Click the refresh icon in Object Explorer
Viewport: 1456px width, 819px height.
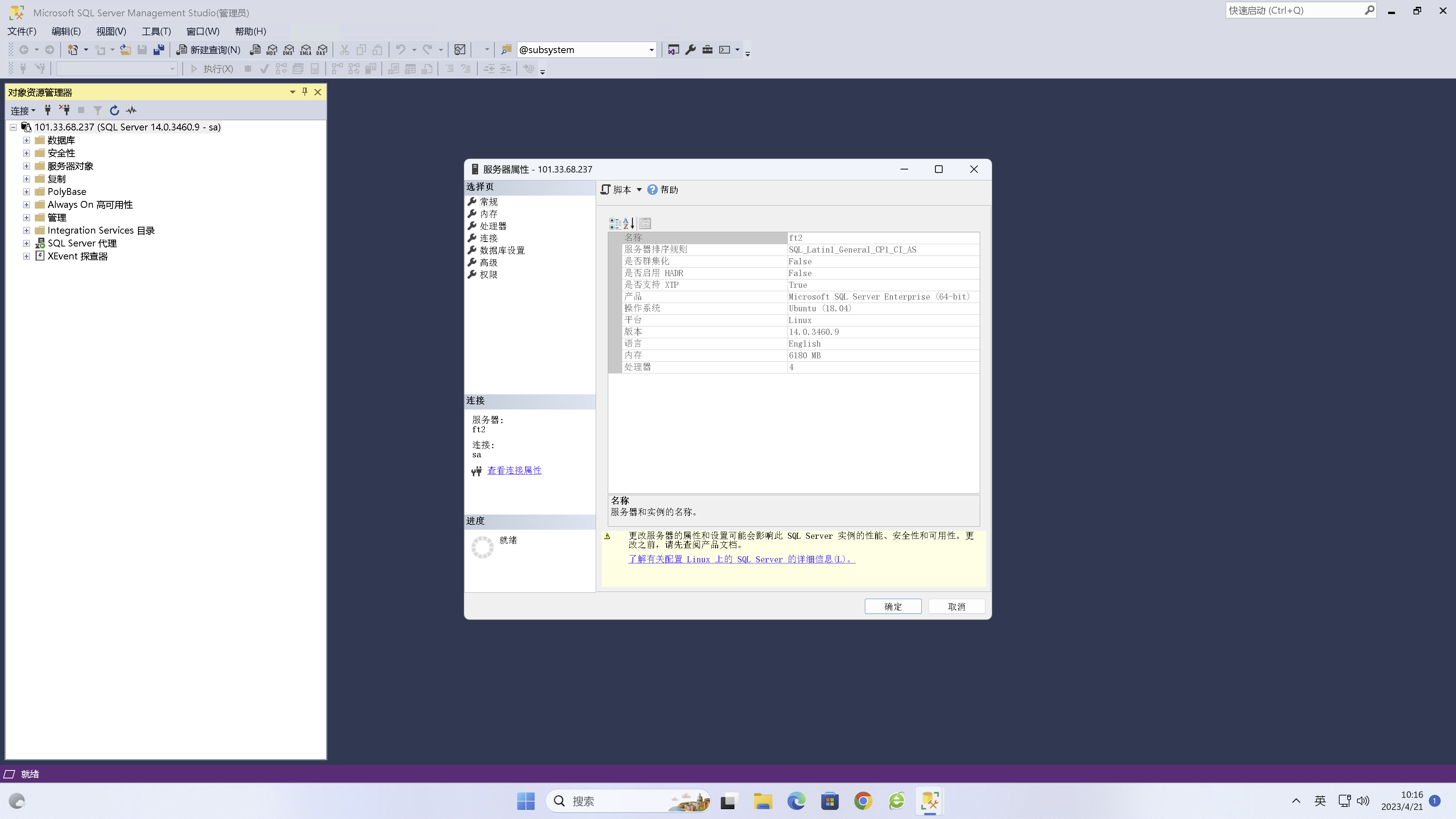coord(114,110)
